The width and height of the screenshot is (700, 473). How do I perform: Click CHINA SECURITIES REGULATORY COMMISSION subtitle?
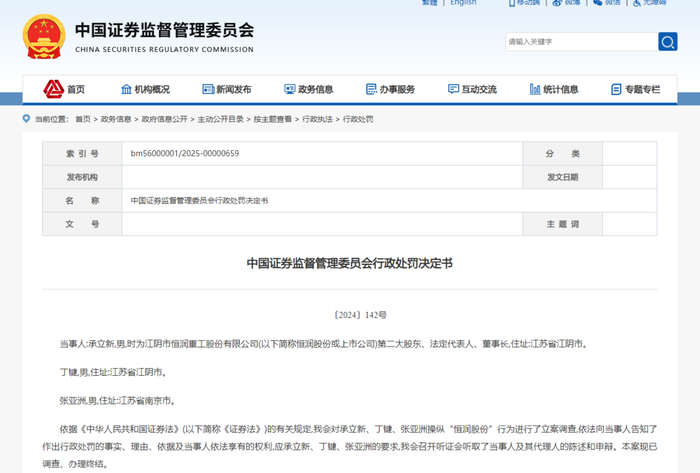164,50
